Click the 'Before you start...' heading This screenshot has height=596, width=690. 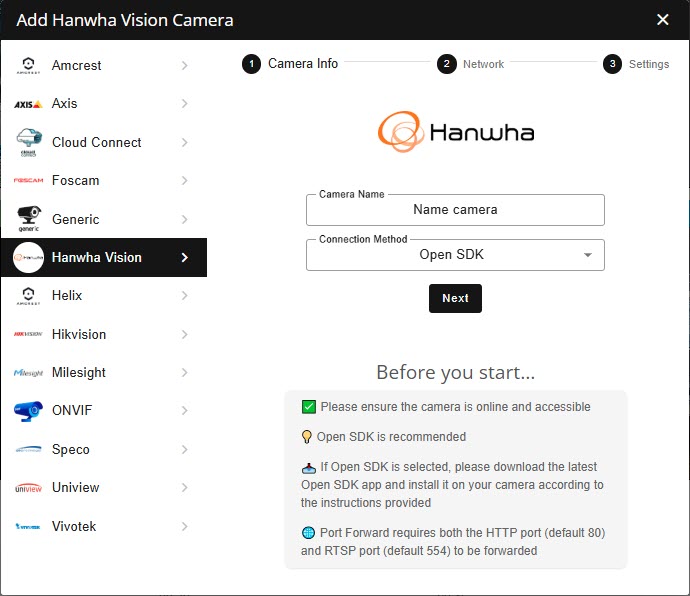point(456,372)
